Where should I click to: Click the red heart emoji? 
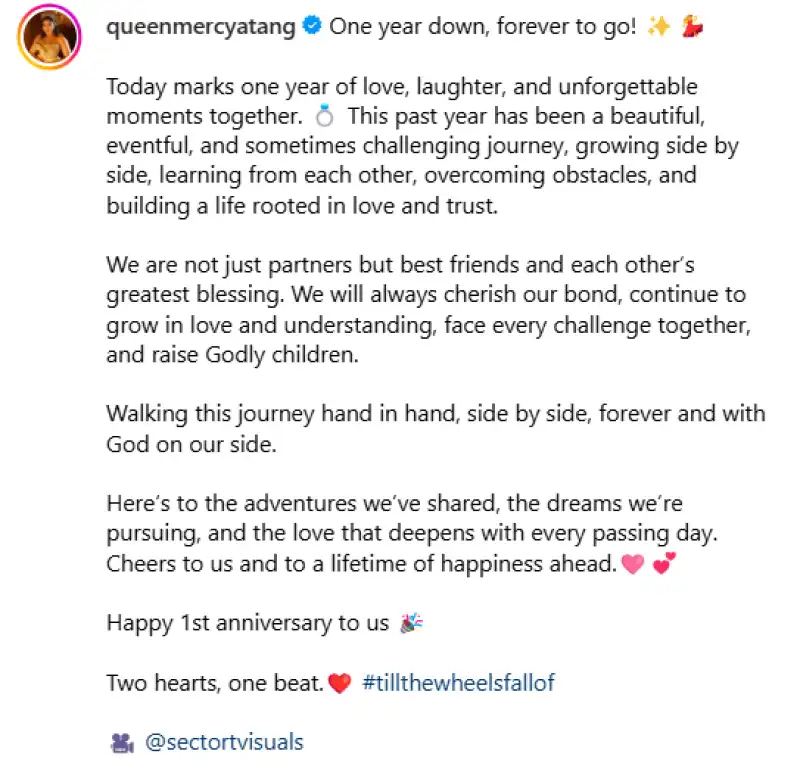coord(340,684)
